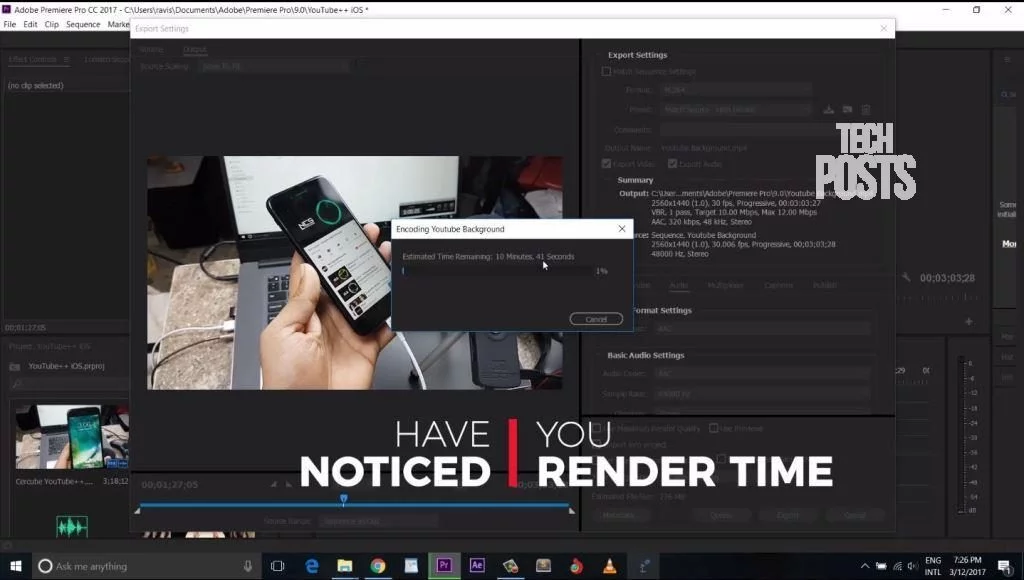Click the wrench settings icon beside 00;03;03;28
Screen dimensions: 1024x580
(906, 278)
